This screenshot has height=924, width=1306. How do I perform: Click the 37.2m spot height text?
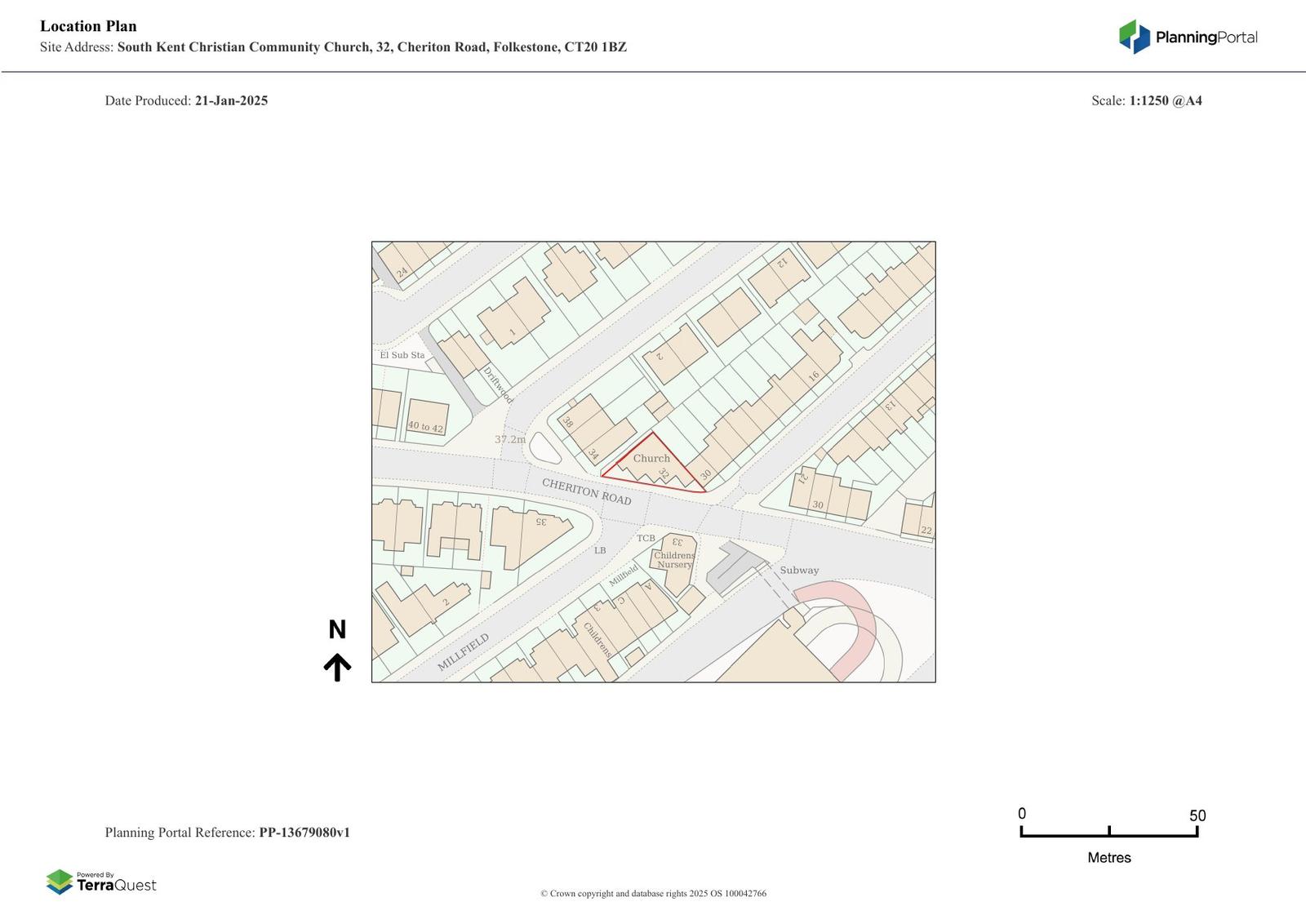pos(510,439)
